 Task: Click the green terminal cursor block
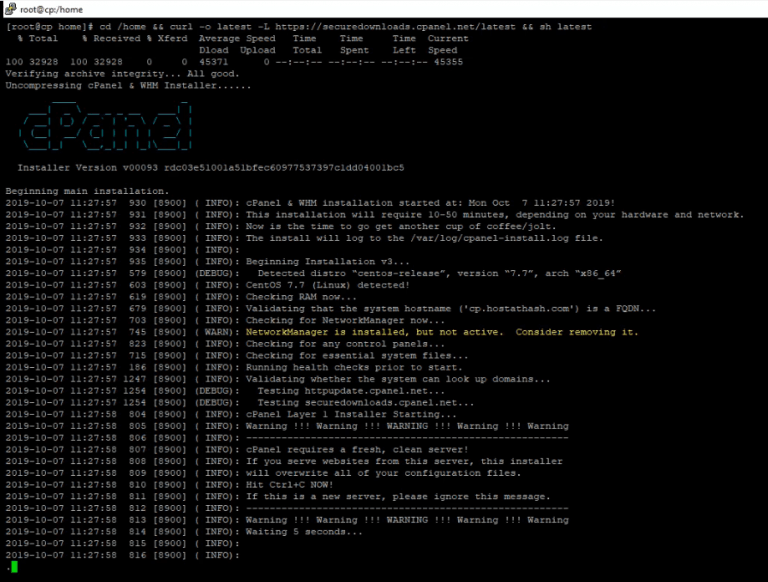(12, 567)
